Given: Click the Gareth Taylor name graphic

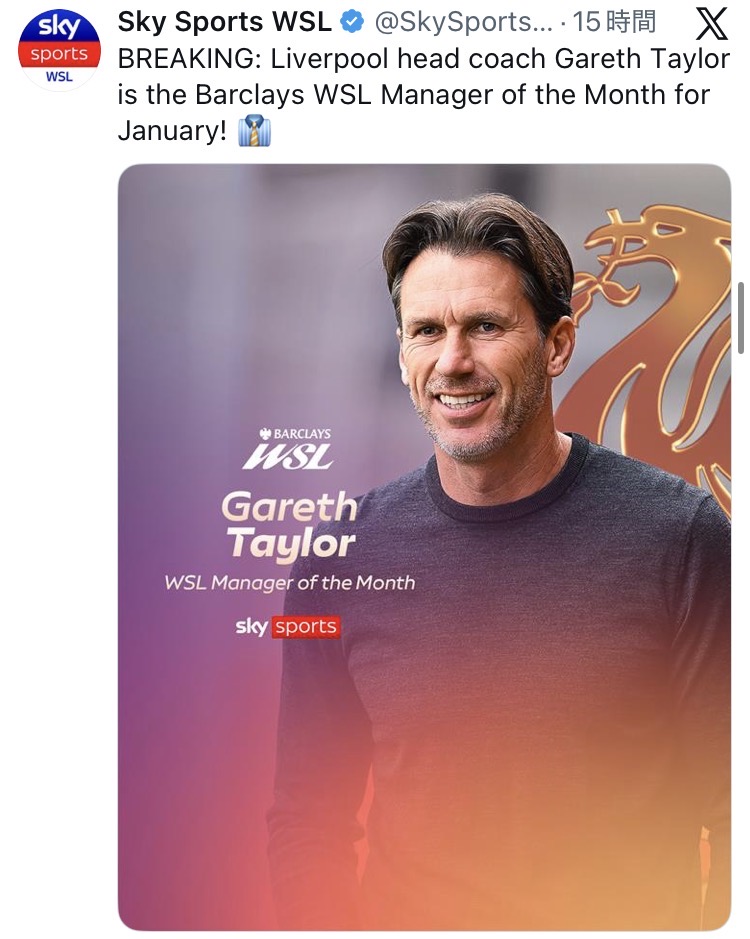Looking at the screenshot, I should [x=289, y=526].
